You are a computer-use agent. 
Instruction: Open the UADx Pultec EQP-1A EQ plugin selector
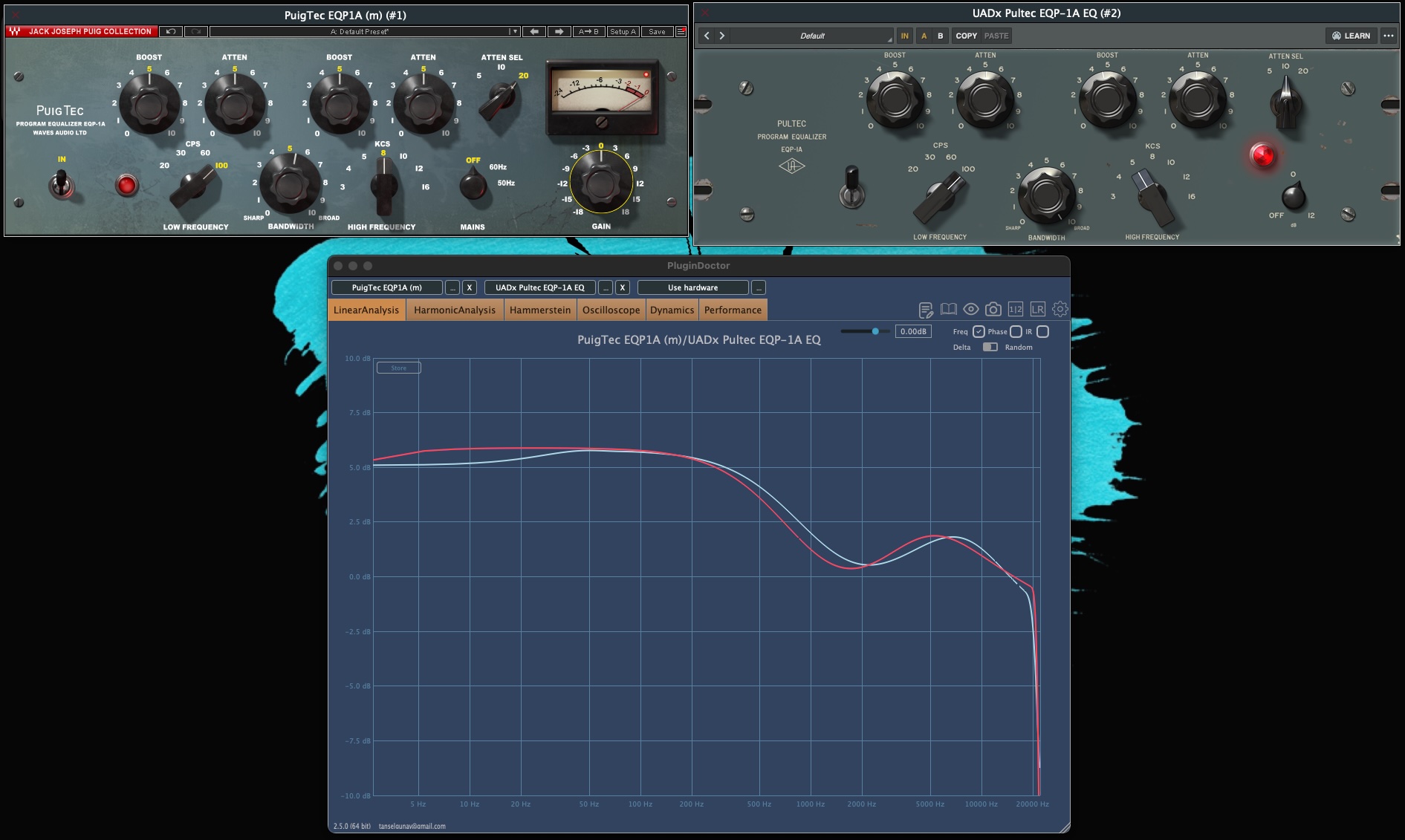tap(540, 287)
